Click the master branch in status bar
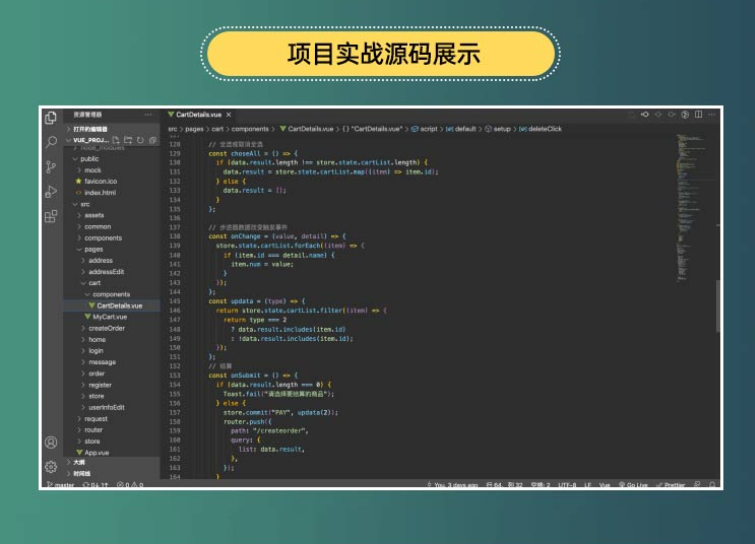This screenshot has width=755, height=544. pos(61,485)
